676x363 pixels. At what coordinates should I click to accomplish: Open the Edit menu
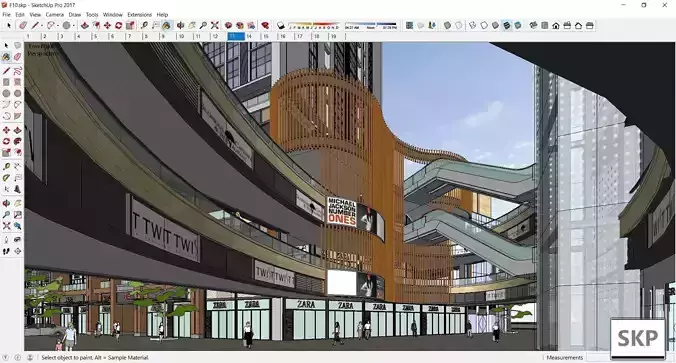point(20,15)
